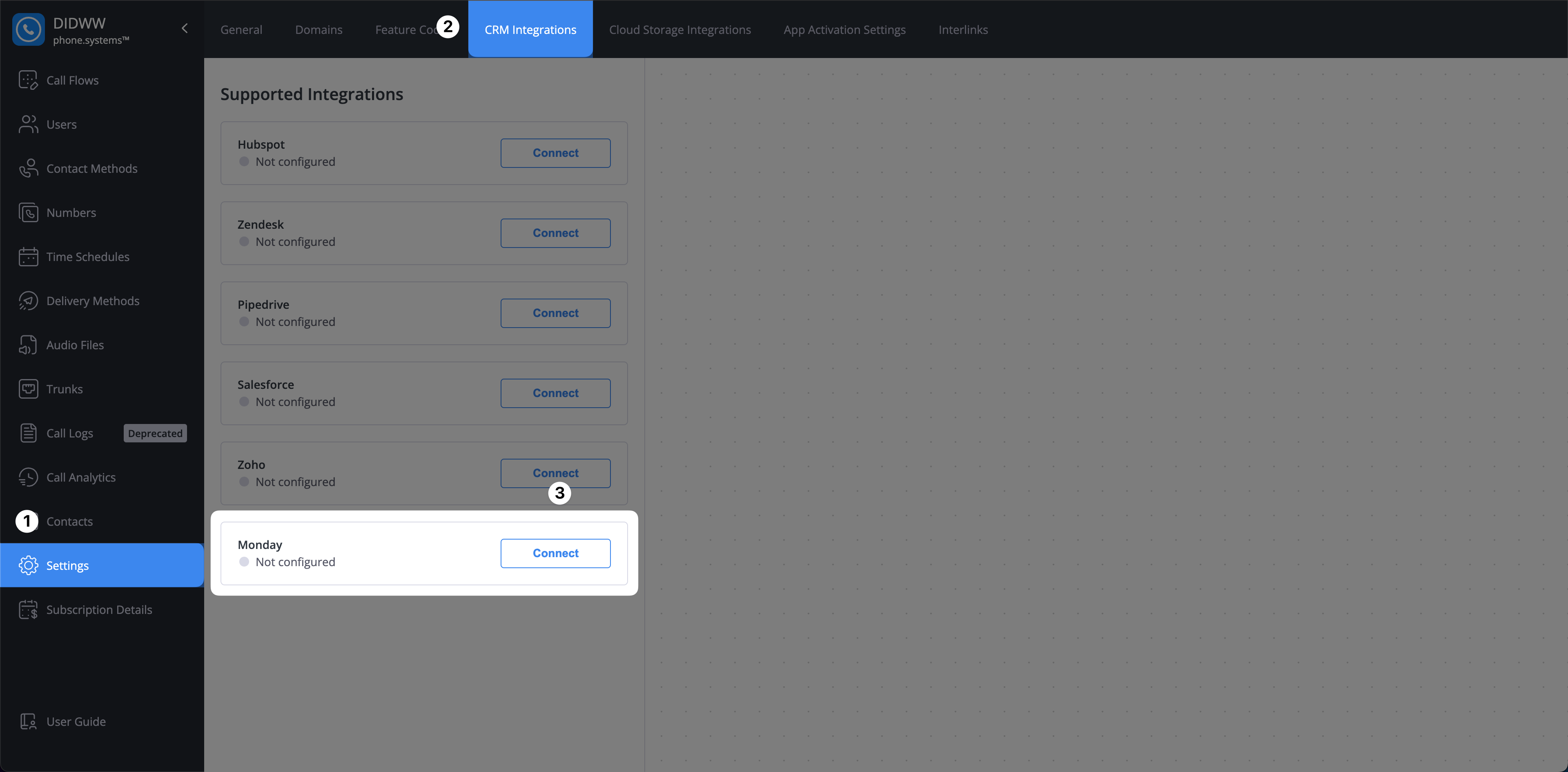Select Call Analytics clock icon
This screenshot has width=1568, height=772.
[x=28, y=477]
